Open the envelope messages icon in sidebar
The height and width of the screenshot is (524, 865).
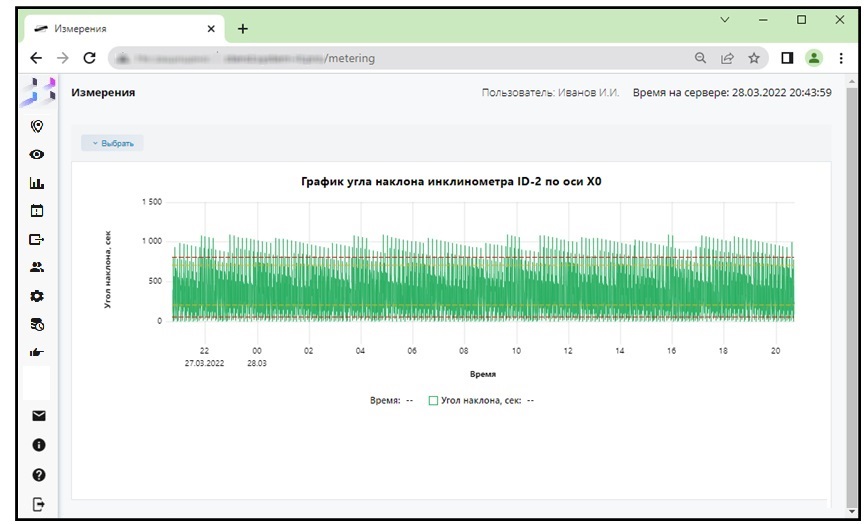[x=39, y=416]
